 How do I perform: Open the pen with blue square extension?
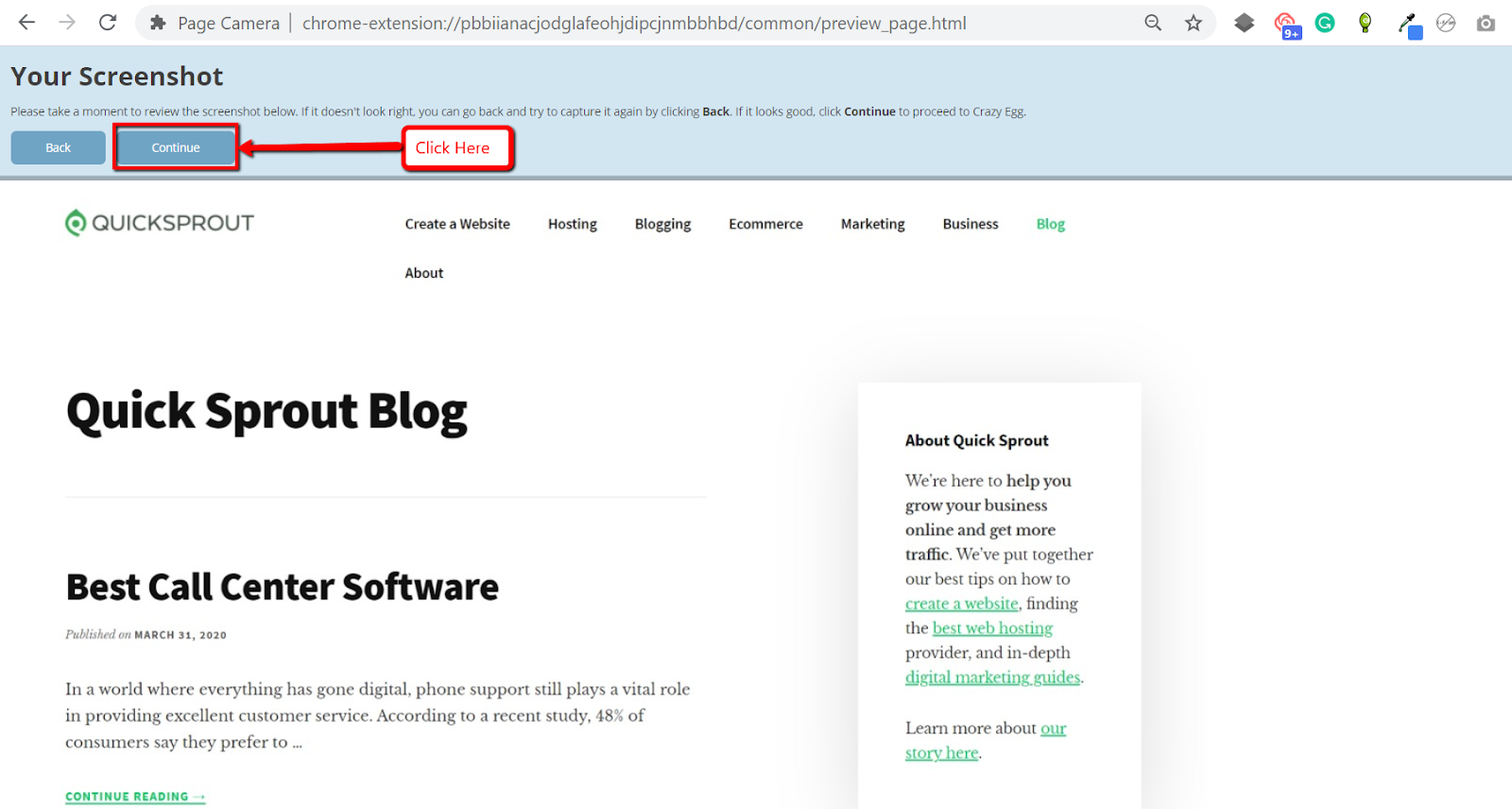pyautogui.click(x=1409, y=25)
